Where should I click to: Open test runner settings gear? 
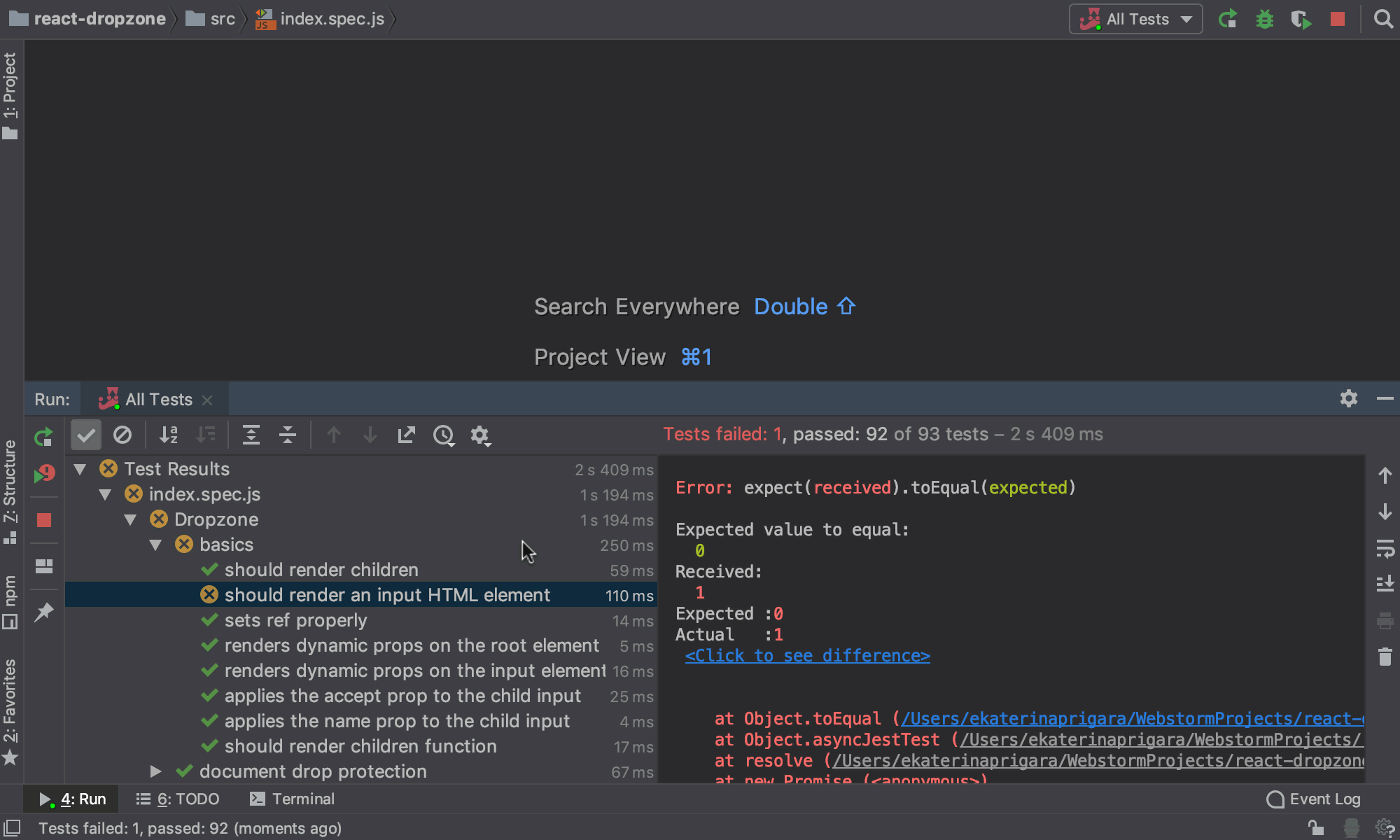point(481,435)
